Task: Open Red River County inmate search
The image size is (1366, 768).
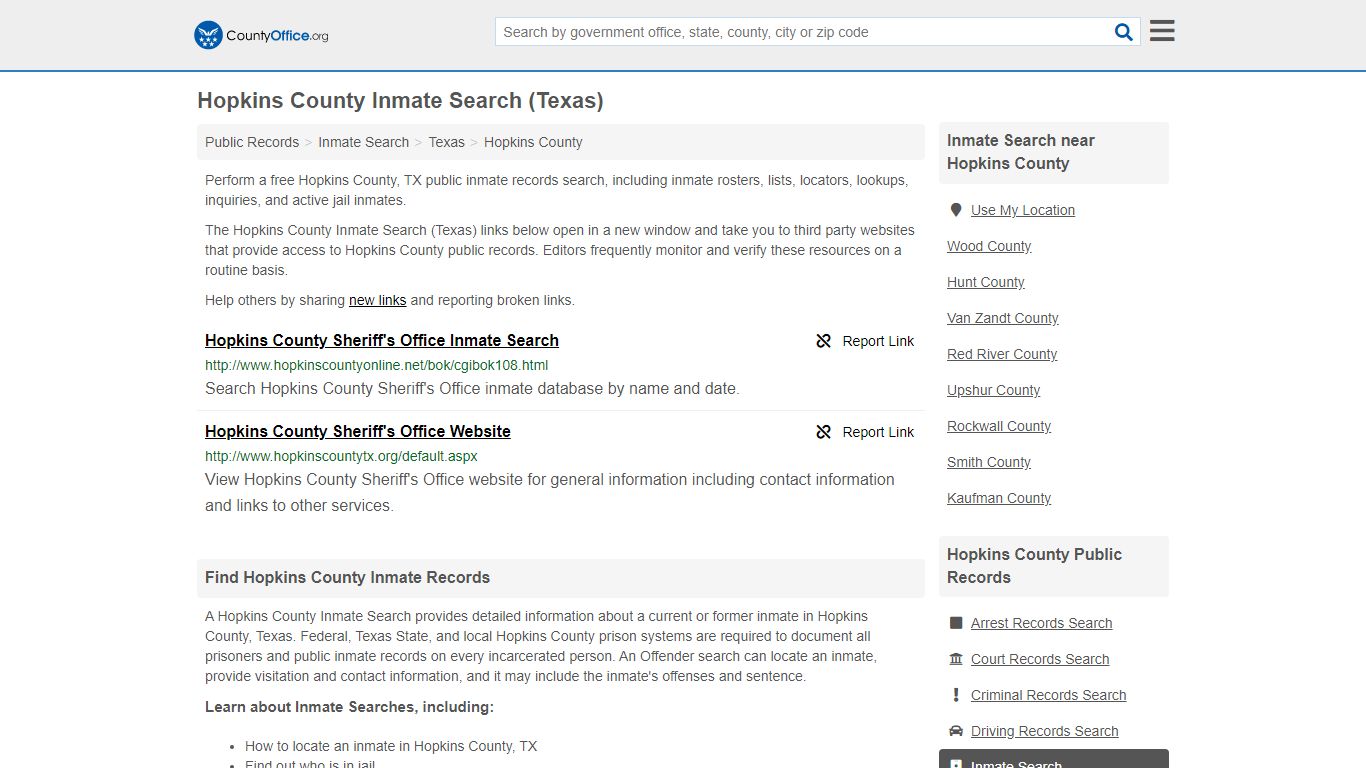Action: pyautogui.click(x=1002, y=354)
